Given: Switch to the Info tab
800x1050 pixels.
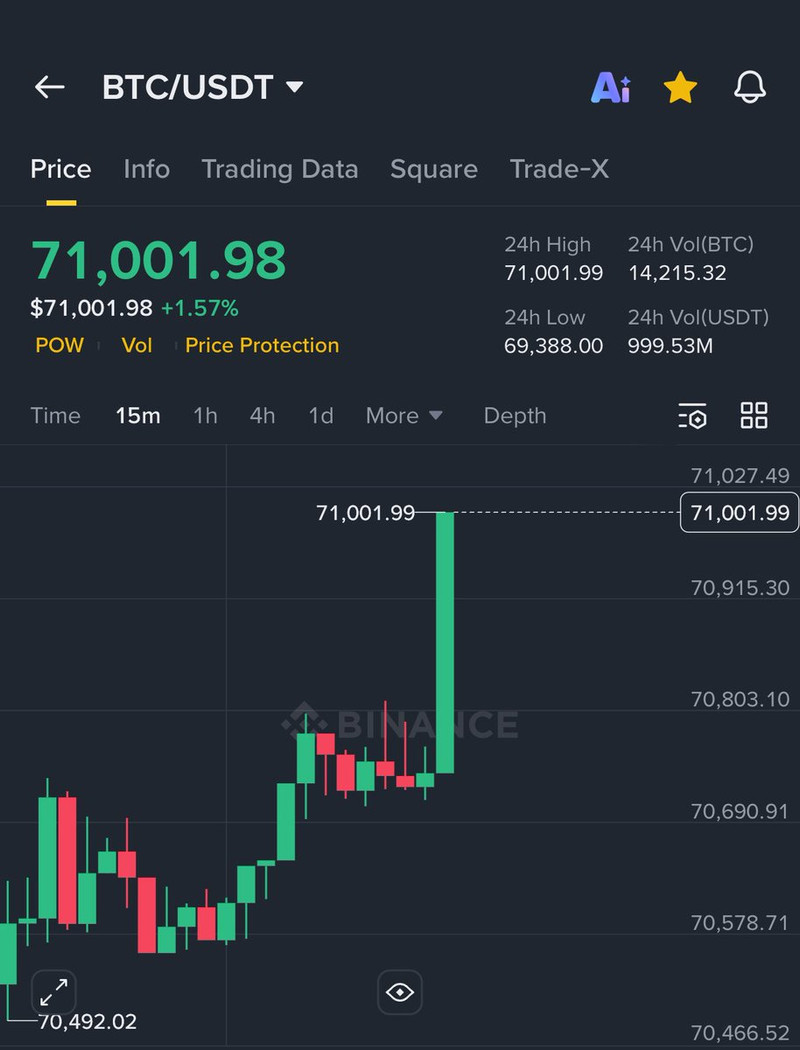Looking at the screenshot, I should (x=146, y=169).
